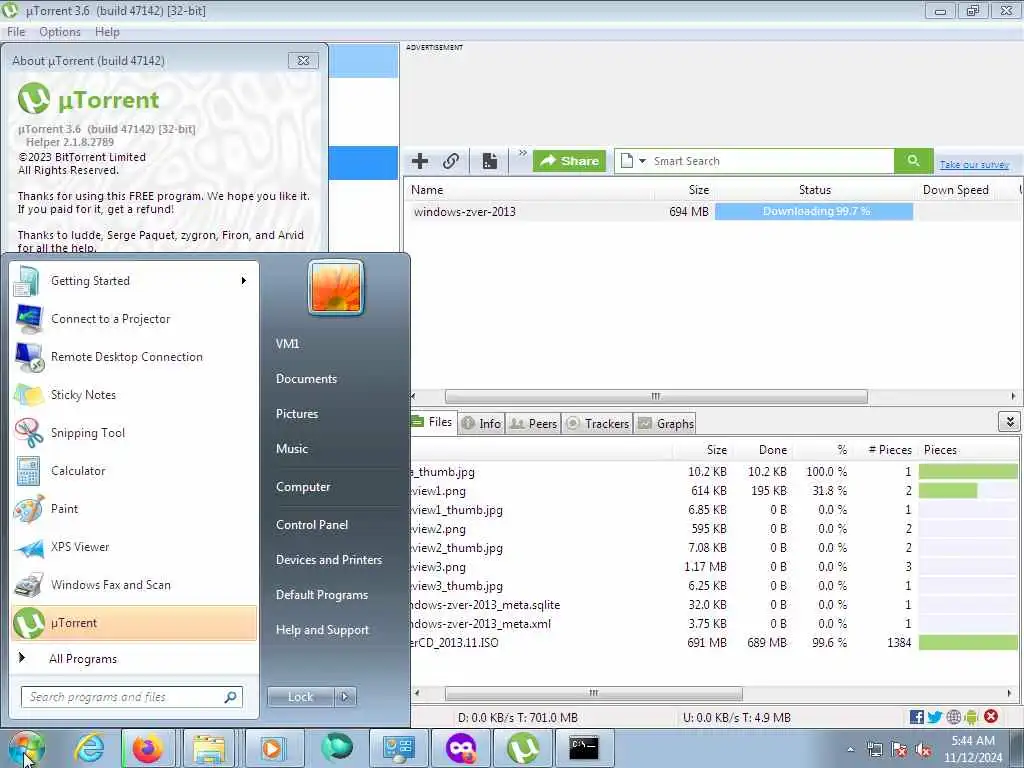Screen dimensions: 1024x768
Task: Click the Add Torrent plus icon
Action: click(x=420, y=161)
